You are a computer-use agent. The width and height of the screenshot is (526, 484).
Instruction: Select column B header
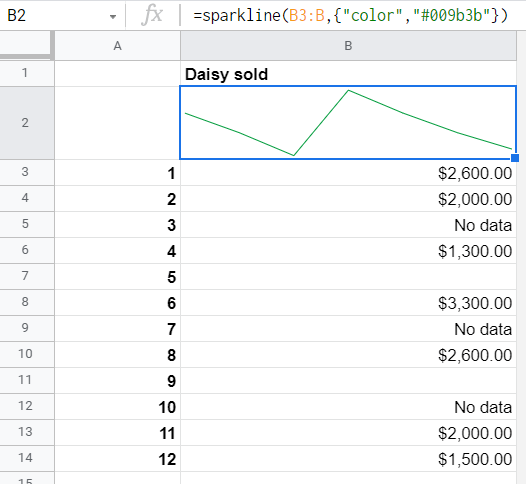pos(348,46)
